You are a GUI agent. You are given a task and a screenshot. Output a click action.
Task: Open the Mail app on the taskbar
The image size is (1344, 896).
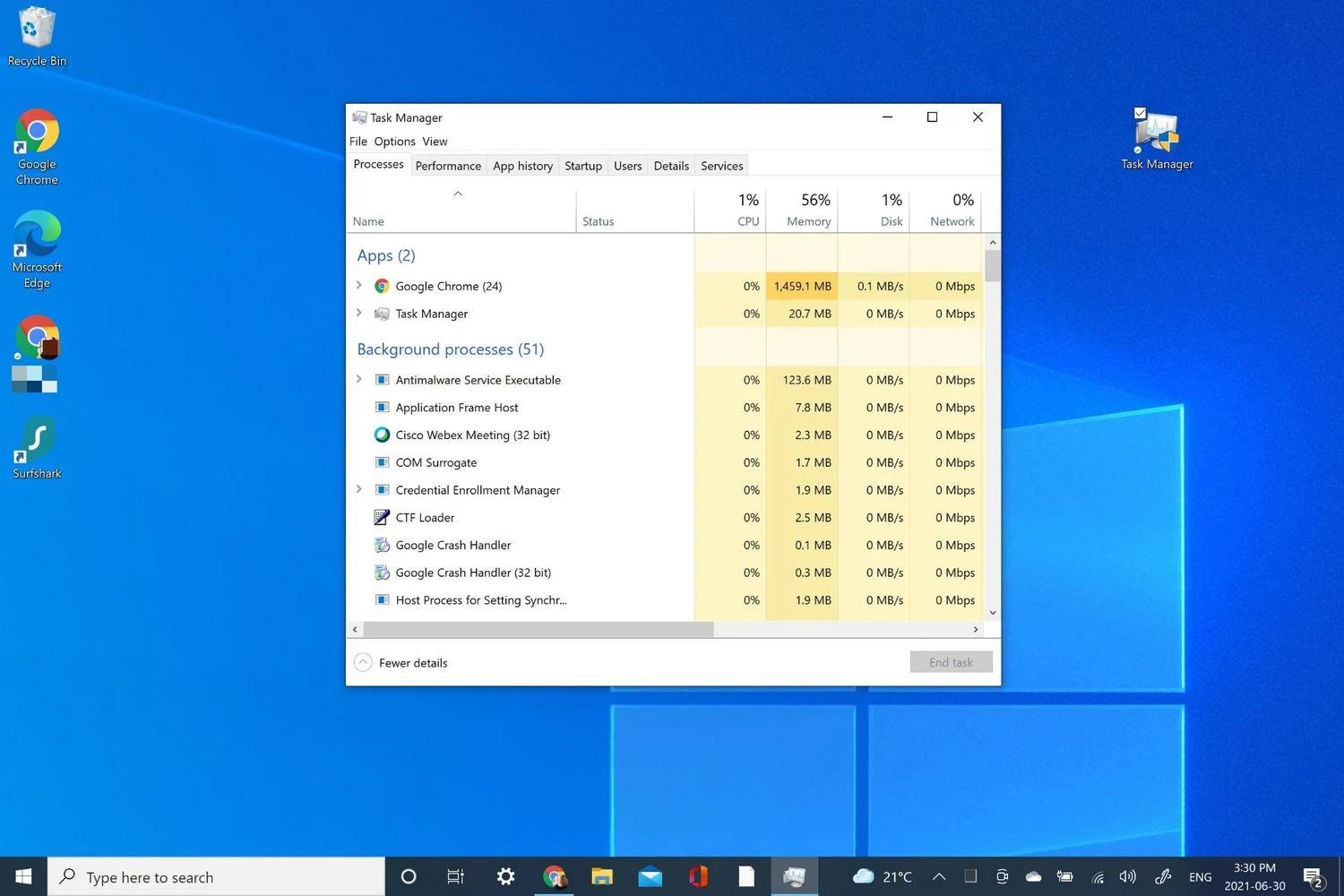point(650,876)
